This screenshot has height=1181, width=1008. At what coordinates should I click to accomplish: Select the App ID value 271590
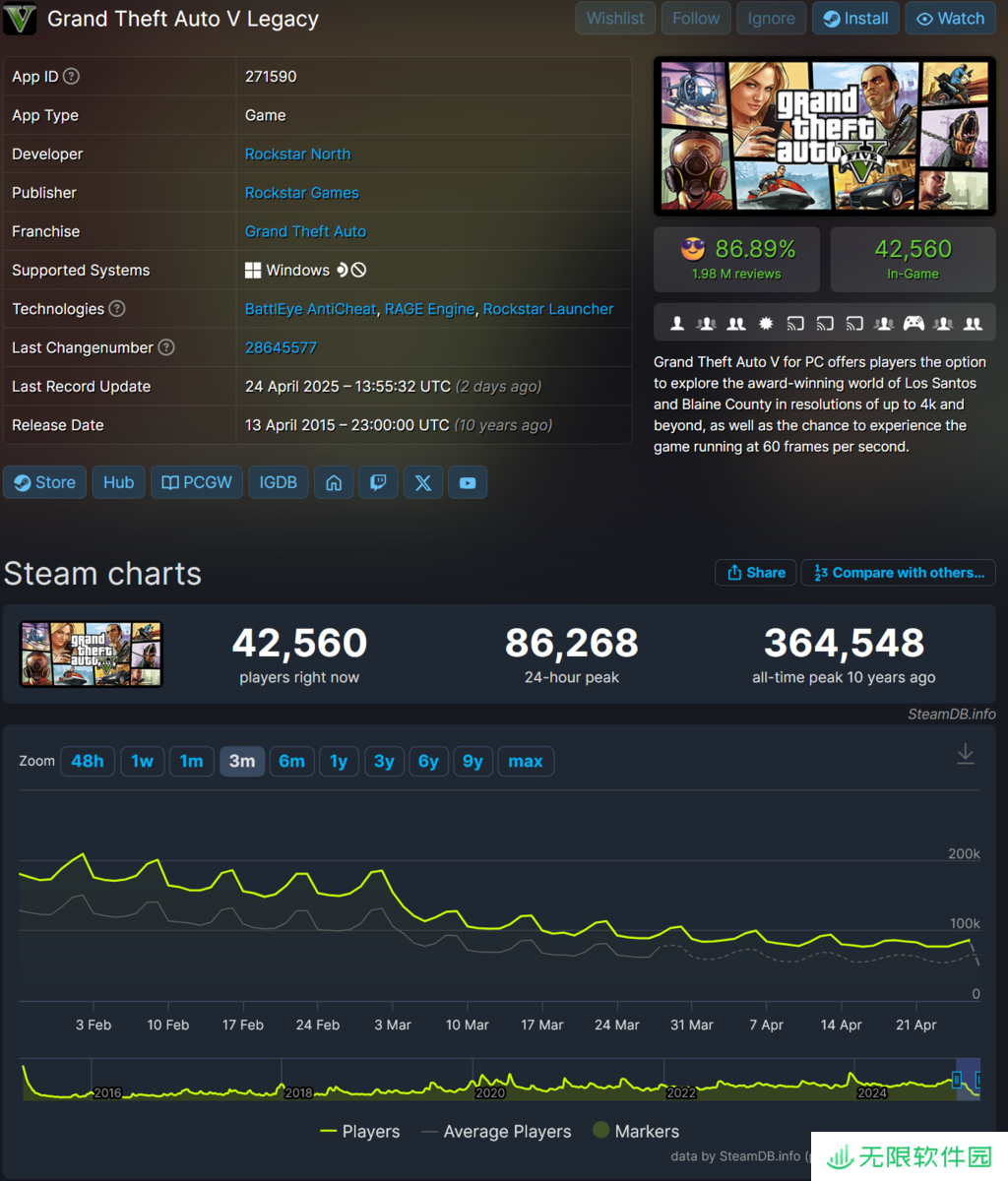click(271, 76)
